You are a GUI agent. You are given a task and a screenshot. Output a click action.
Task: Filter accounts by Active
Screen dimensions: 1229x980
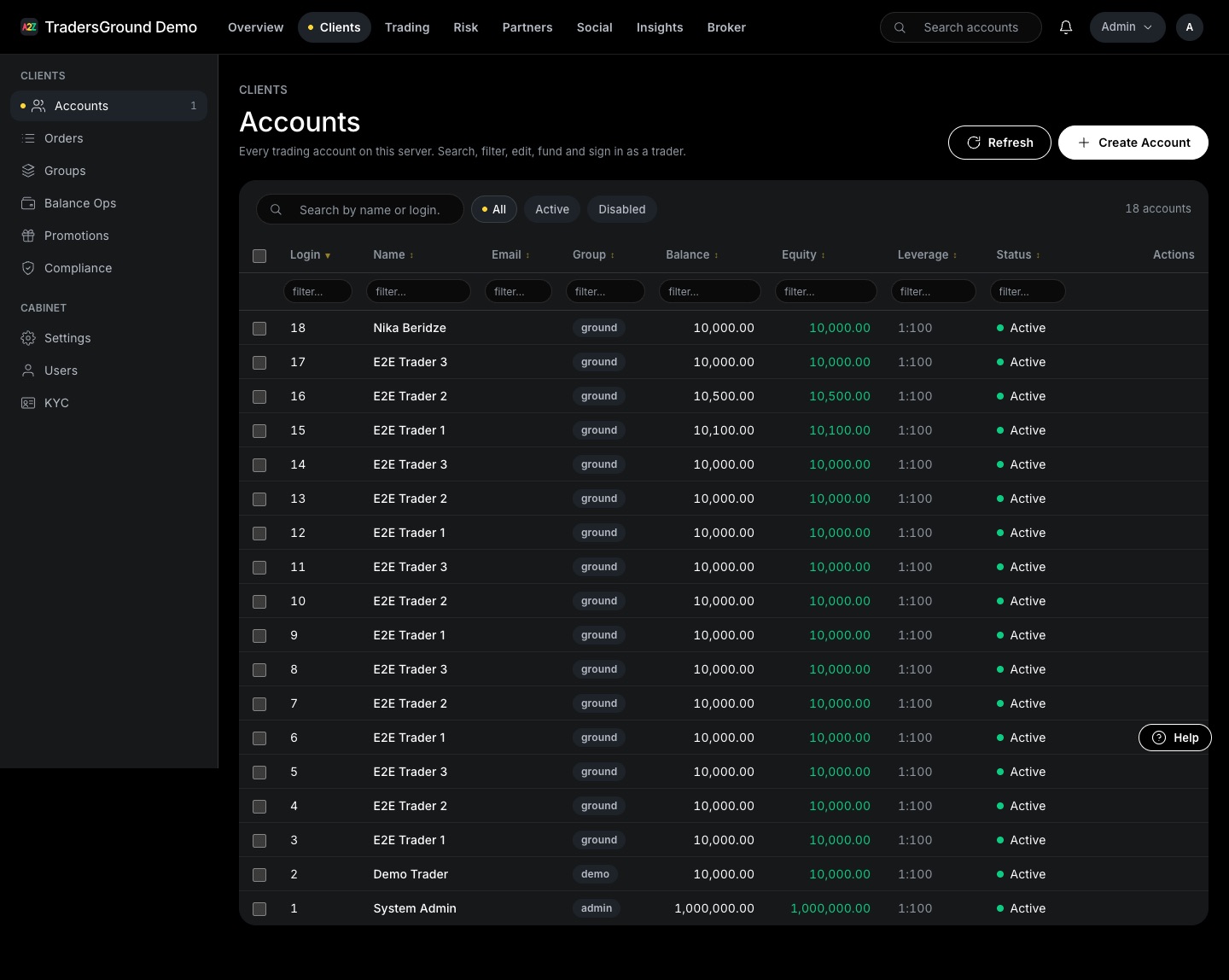pyautogui.click(x=552, y=209)
